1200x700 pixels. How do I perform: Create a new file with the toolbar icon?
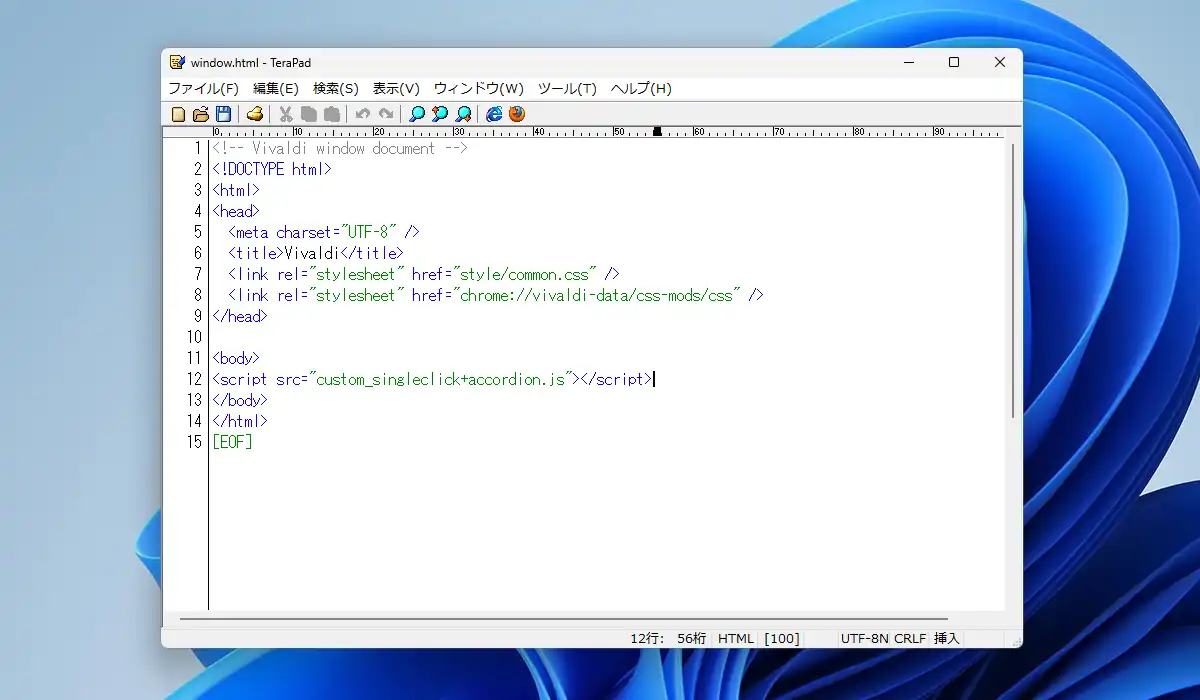click(178, 114)
